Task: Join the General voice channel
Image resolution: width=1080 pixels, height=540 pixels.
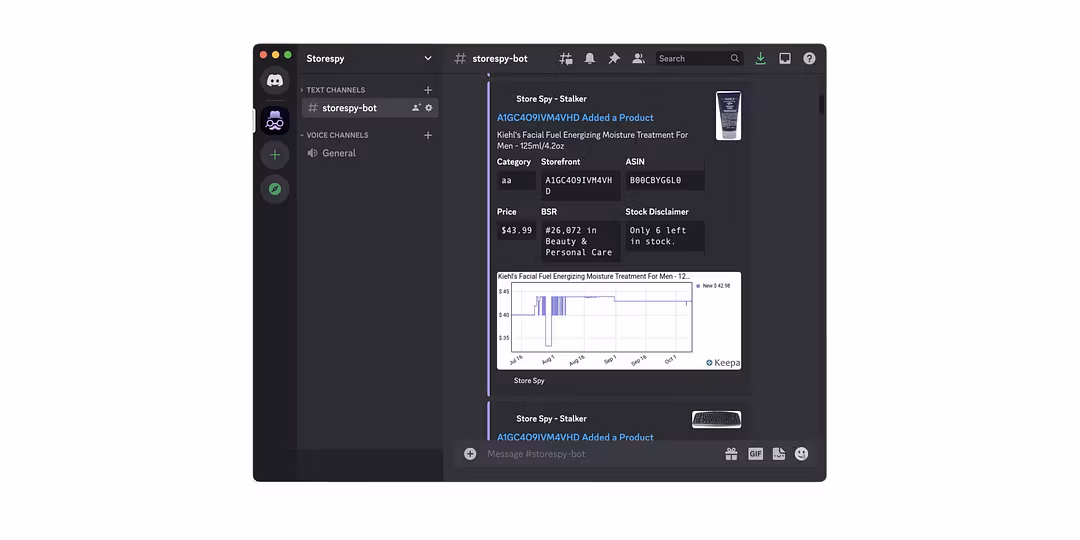Action: pyautogui.click(x=338, y=153)
